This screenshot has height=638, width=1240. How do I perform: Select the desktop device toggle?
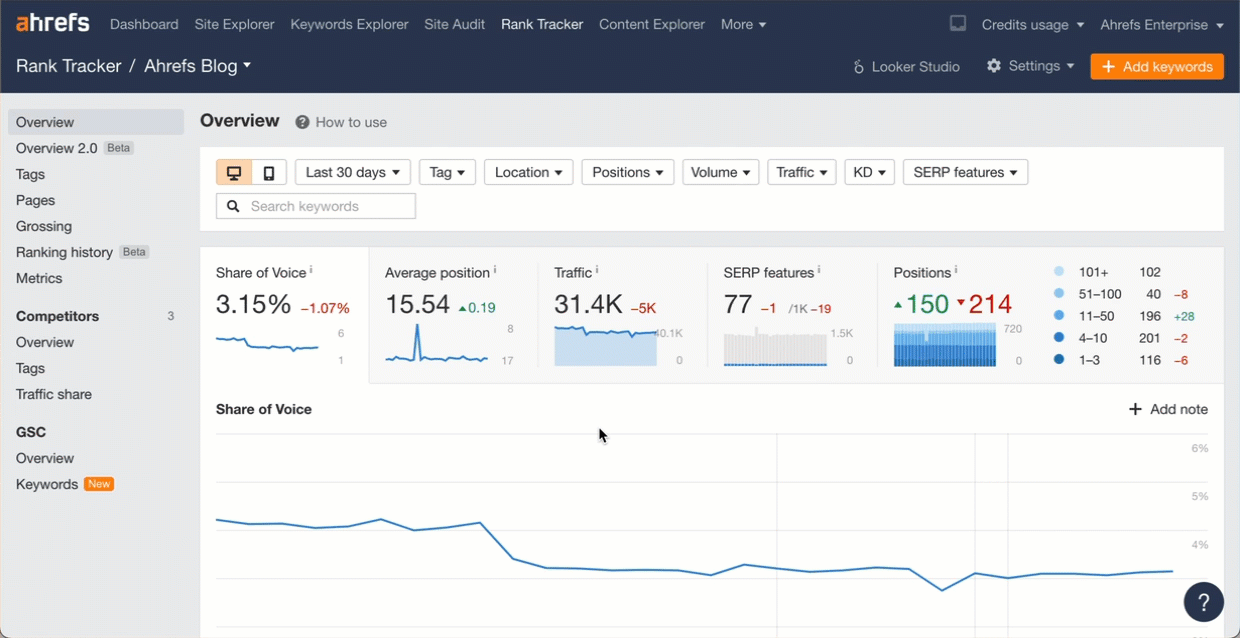[235, 171]
